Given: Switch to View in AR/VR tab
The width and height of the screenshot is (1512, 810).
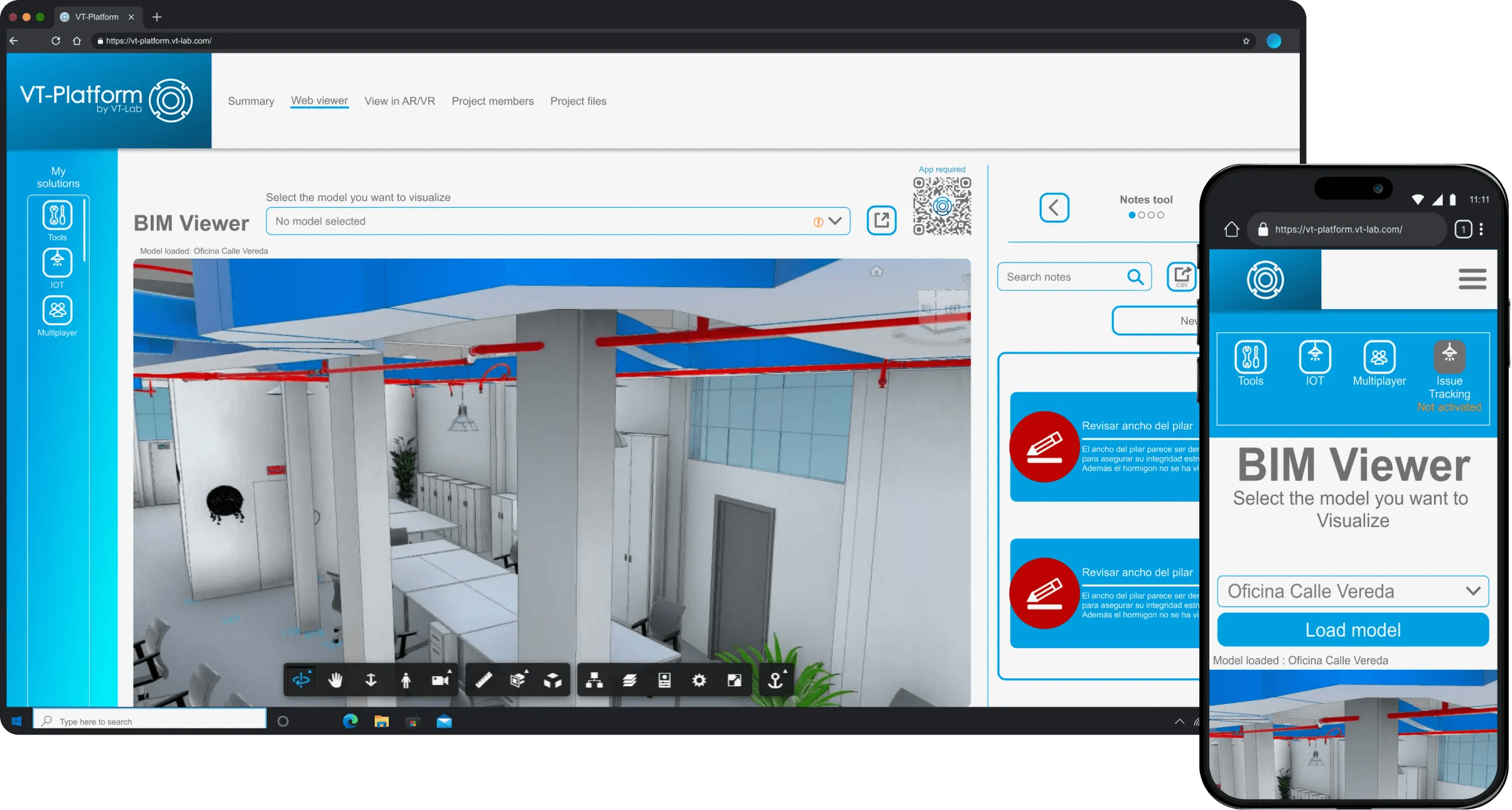Looking at the screenshot, I should pos(399,101).
